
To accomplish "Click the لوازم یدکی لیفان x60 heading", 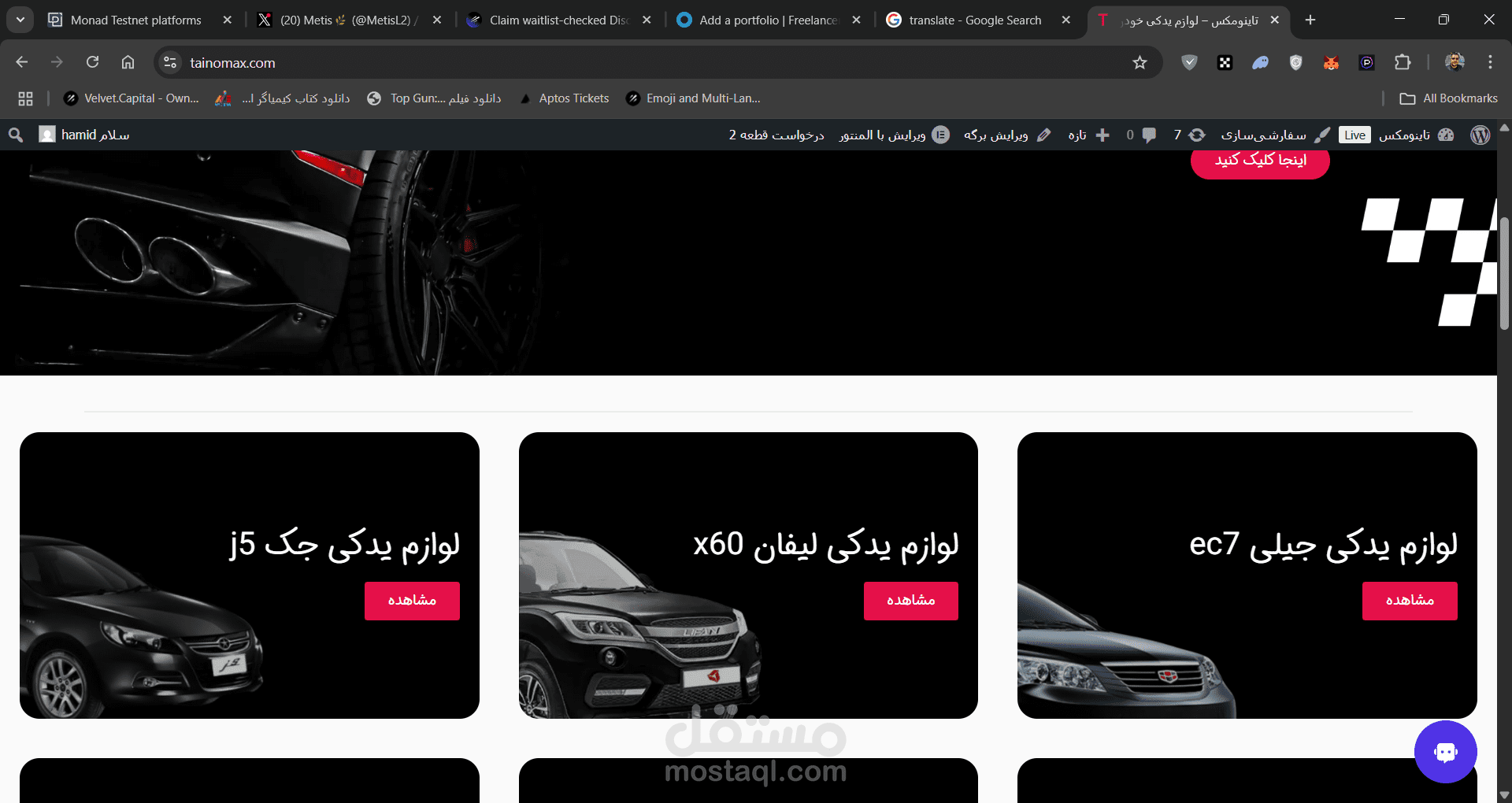I will (826, 545).
